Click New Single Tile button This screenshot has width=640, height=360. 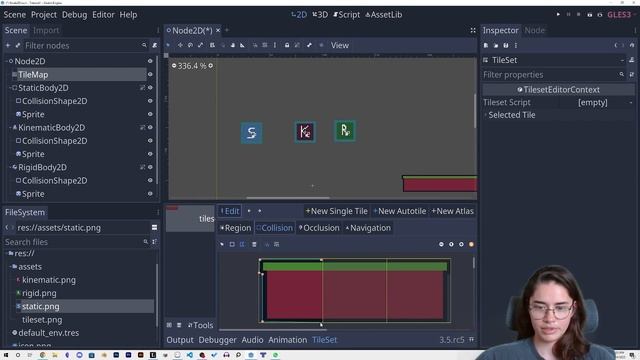tap(337, 211)
